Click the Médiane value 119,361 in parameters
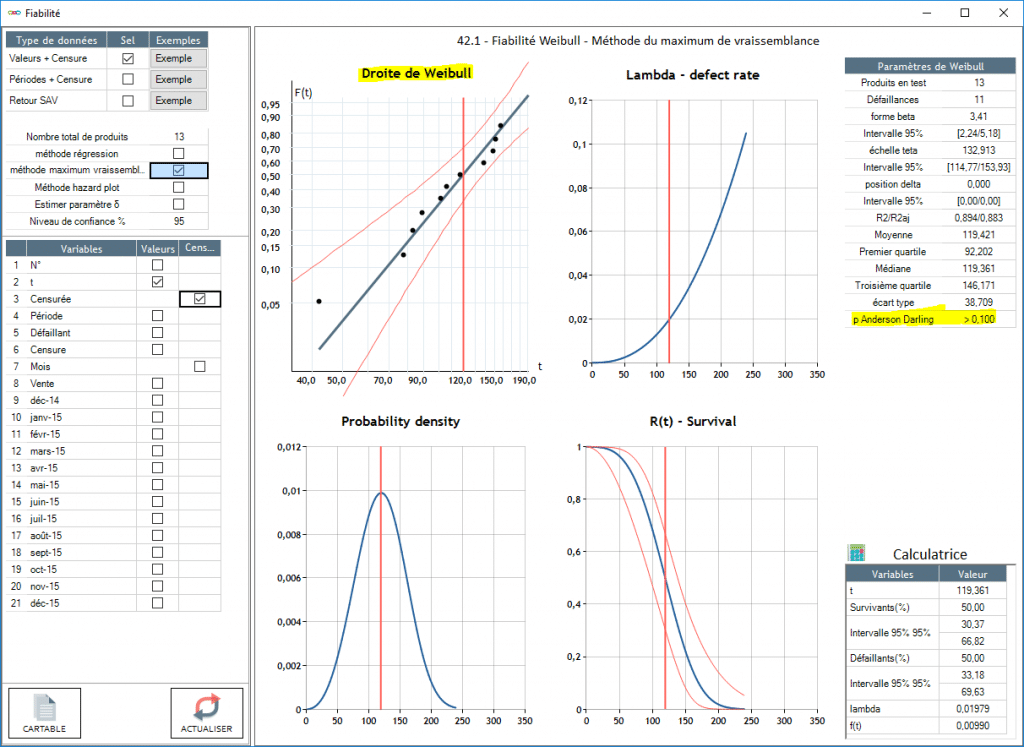 click(978, 268)
